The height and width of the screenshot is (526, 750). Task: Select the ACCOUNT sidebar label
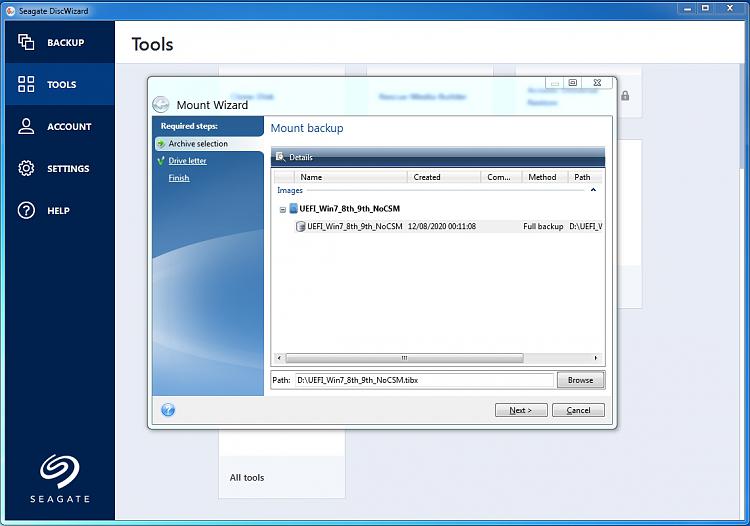tap(69, 127)
